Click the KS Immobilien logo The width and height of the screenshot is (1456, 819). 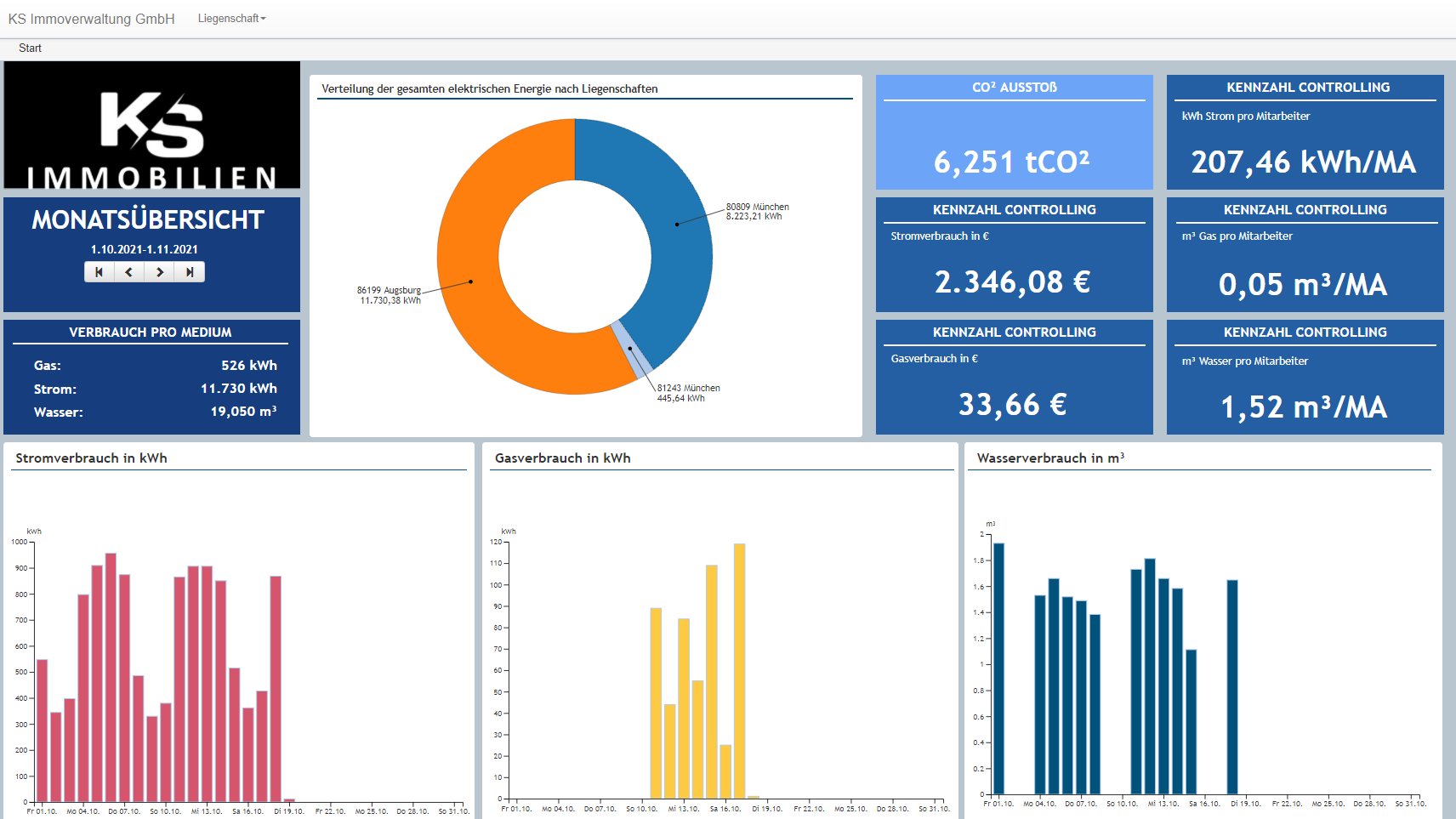152,126
